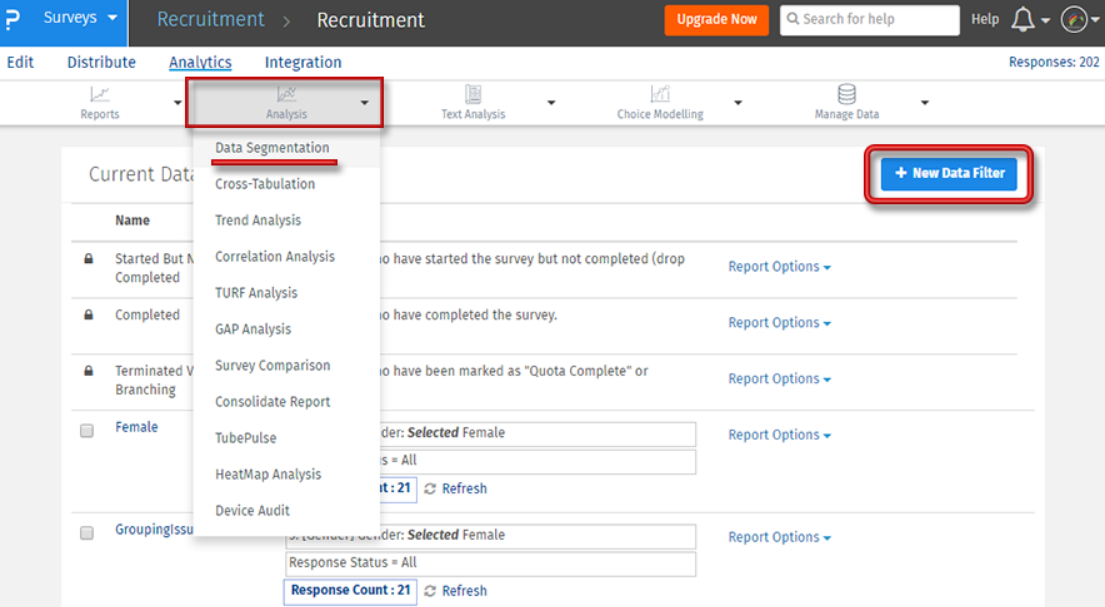The height and width of the screenshot is (607, 1105).
Task: Open the GroupingIssue filter link
Action: click(154, 529)
